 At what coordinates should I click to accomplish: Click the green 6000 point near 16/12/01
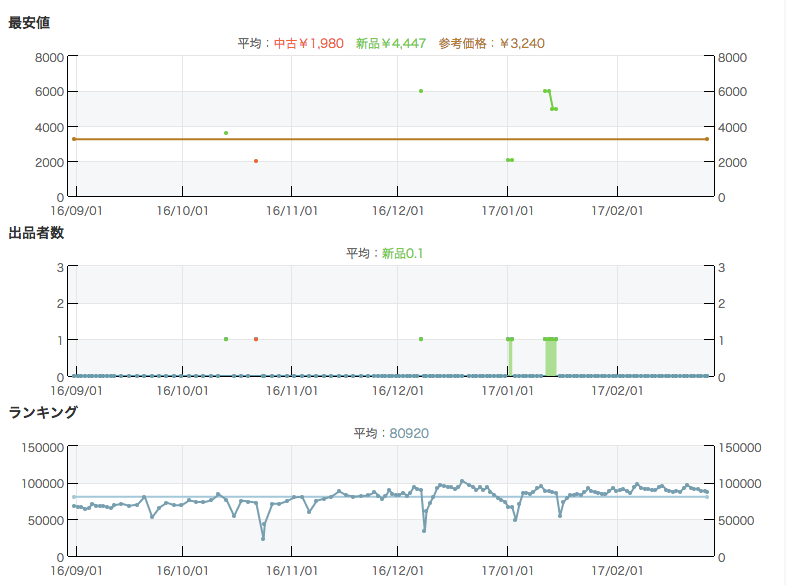(x=421, y=91)
